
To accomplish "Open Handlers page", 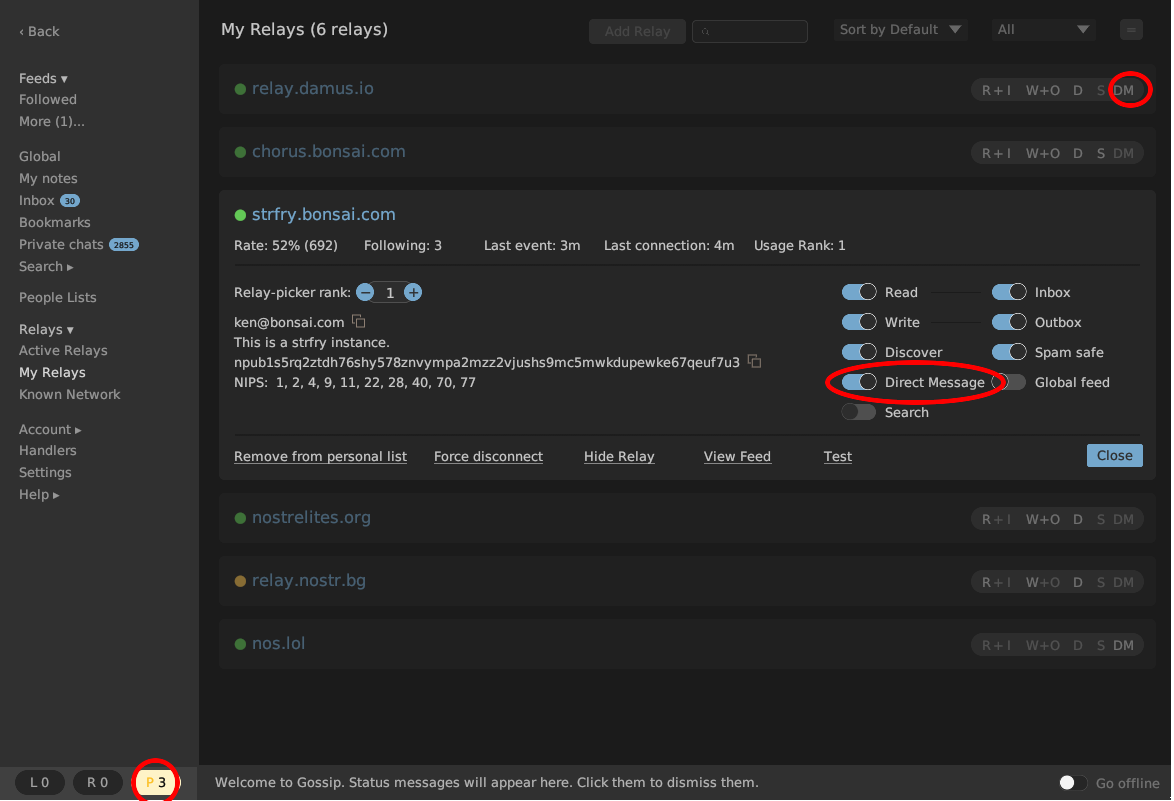I will click(48, 451).
